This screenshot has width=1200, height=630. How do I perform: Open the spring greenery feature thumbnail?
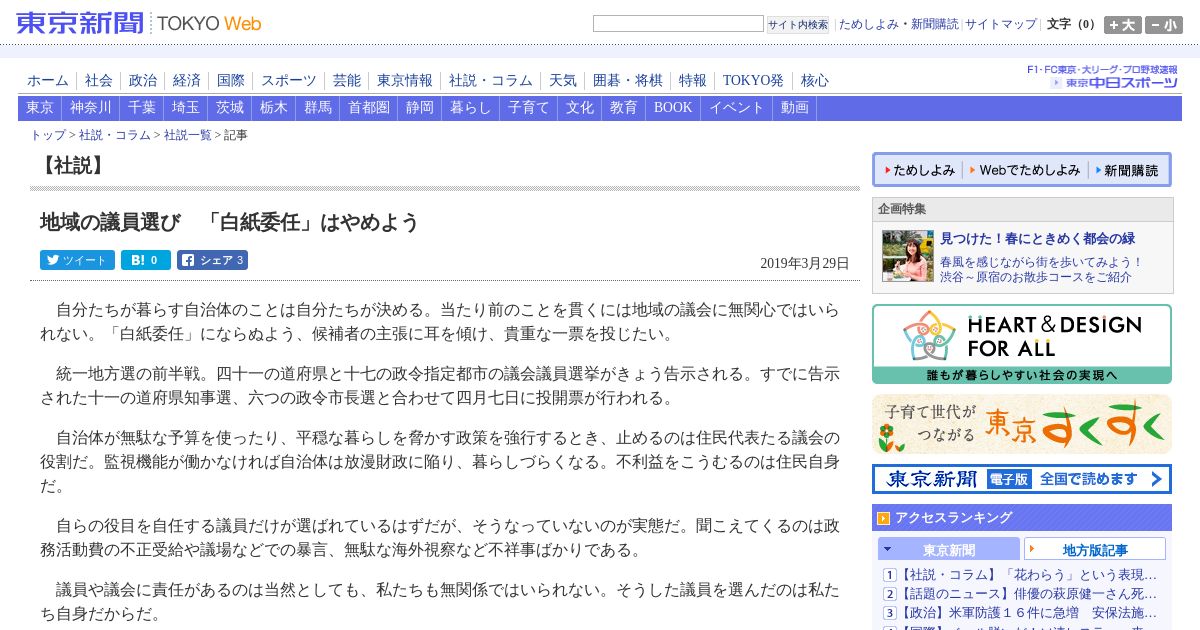click(x=907, y=256)
